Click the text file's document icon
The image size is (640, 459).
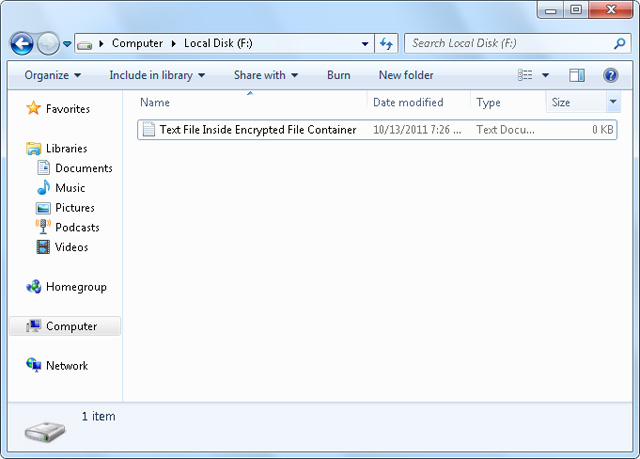pos(149,129)
